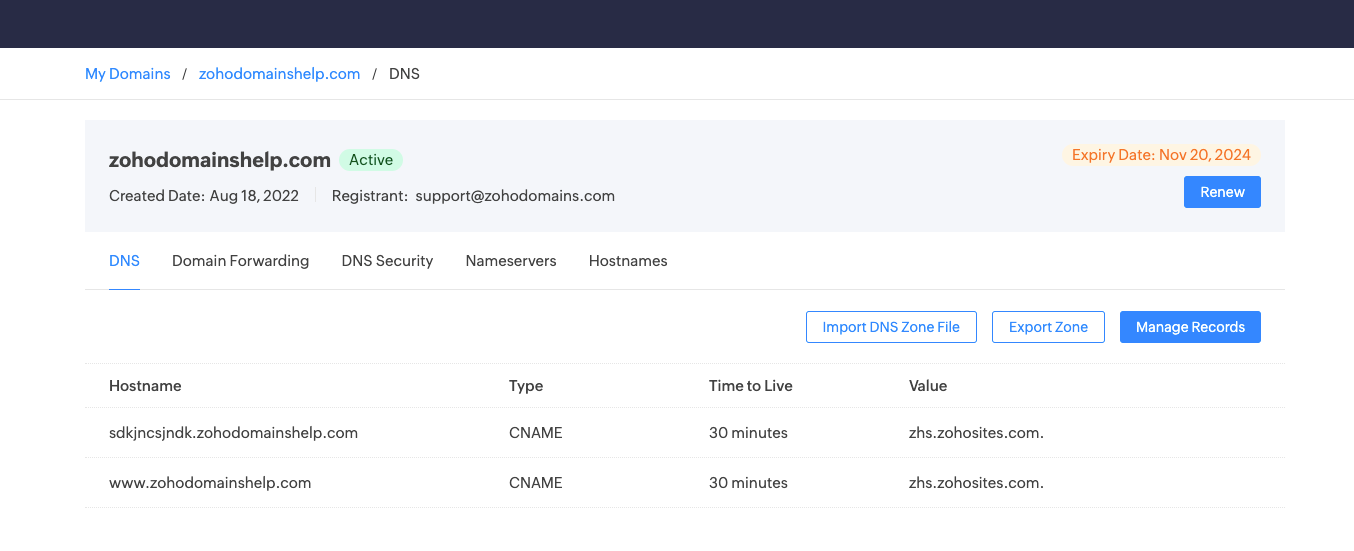This screenshot has width=1354, height=551.
Task: Switch to the Nameservers tab
Action: (511, 261)
